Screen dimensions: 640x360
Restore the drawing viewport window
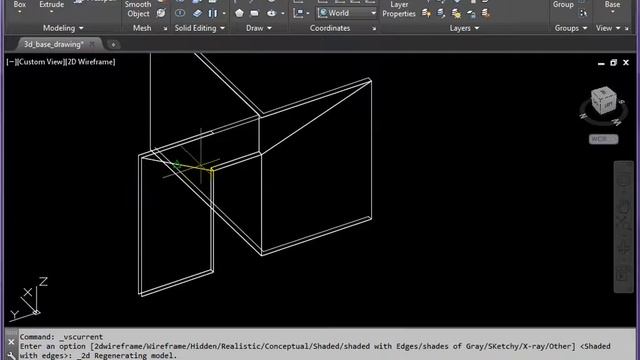[613, 63]
